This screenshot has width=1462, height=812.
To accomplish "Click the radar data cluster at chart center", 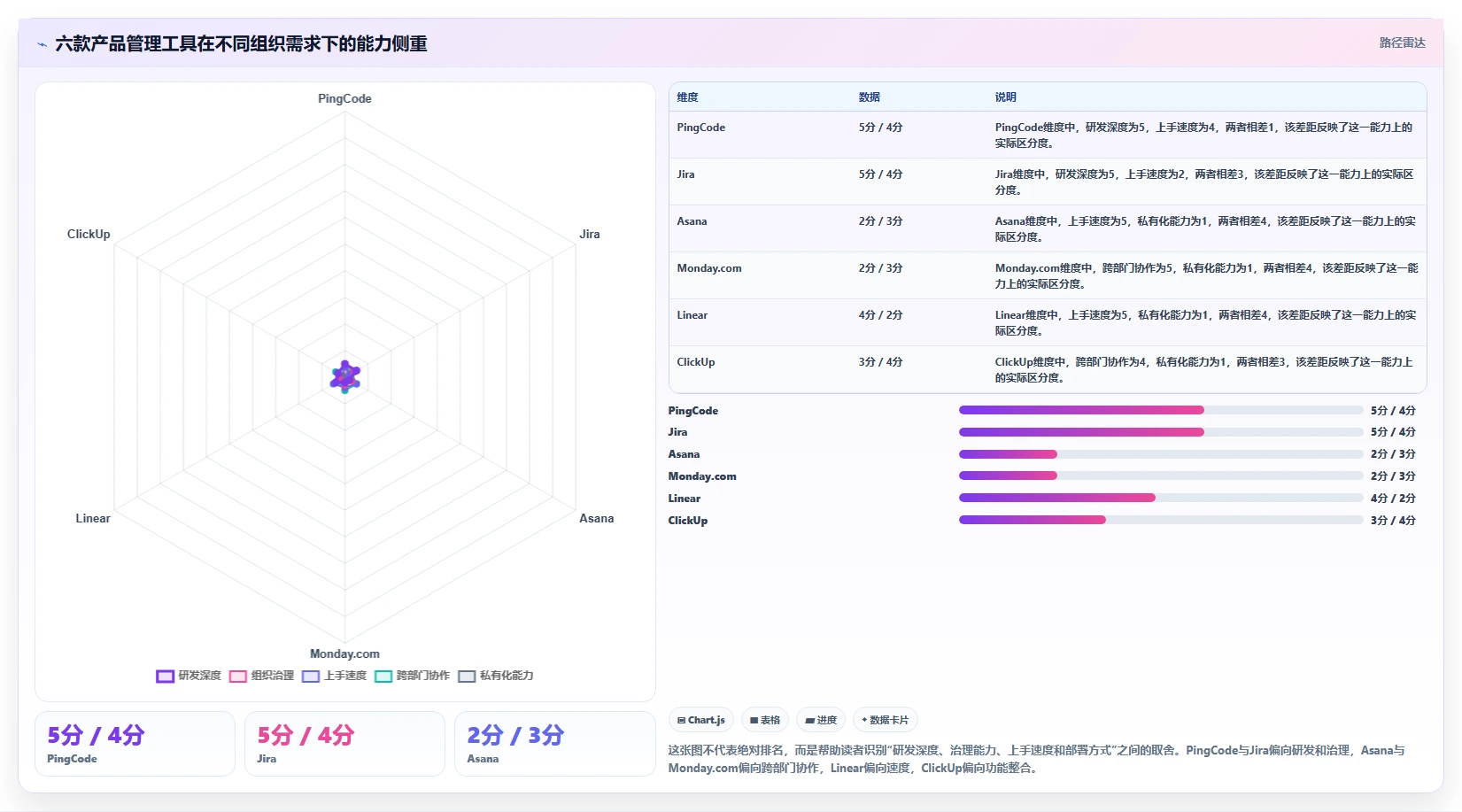I will tap(345, 376).
